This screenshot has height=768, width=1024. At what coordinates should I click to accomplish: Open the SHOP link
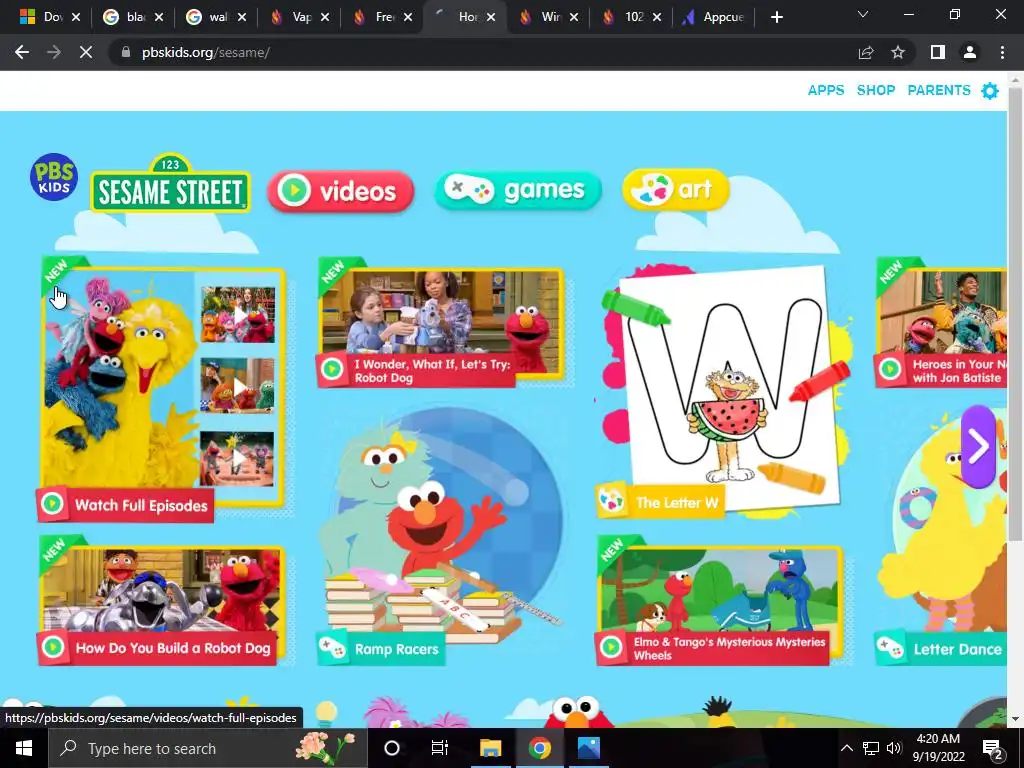point(876,90)
